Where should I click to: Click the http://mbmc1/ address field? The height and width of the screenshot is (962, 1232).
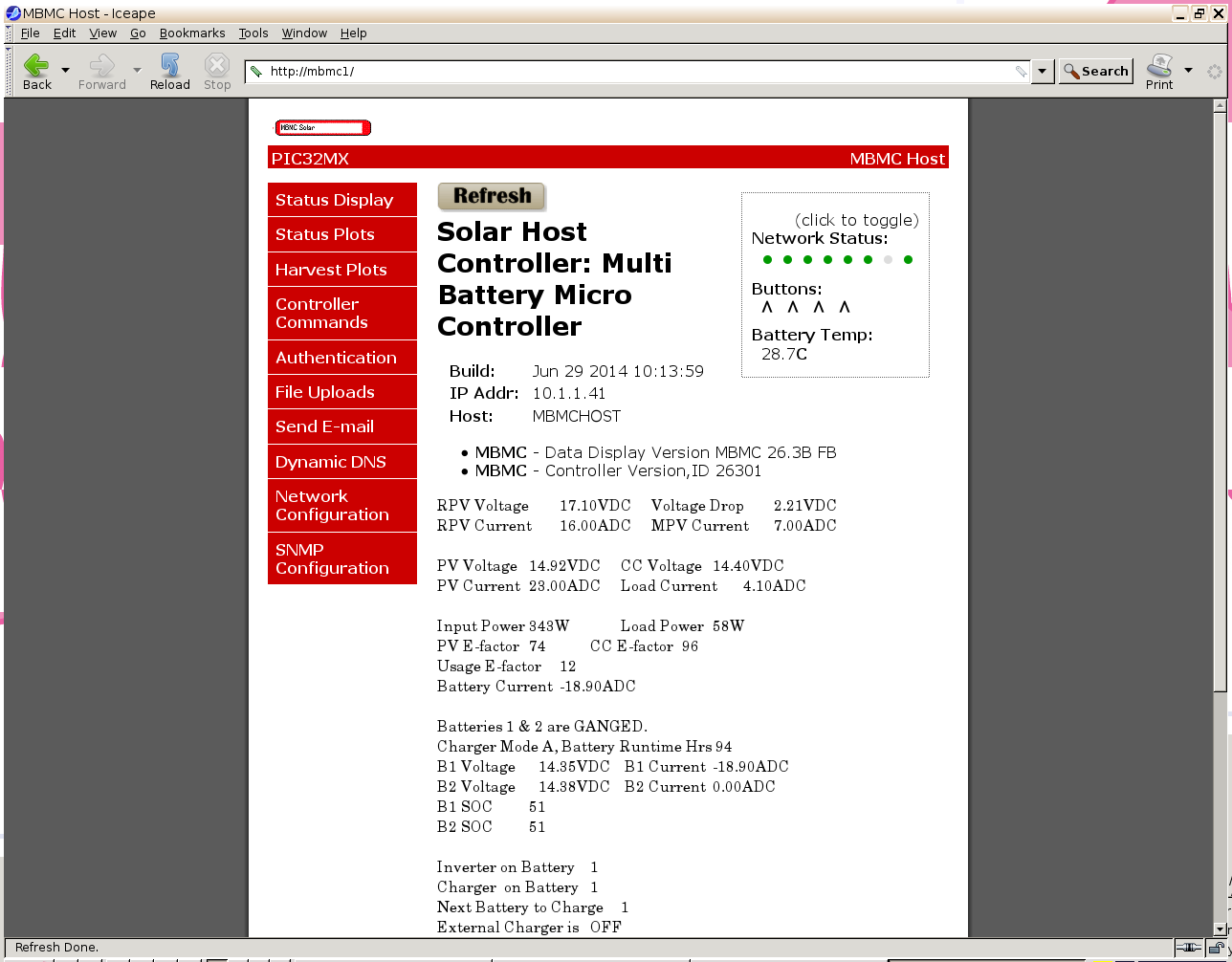click(x=638, y=72)
